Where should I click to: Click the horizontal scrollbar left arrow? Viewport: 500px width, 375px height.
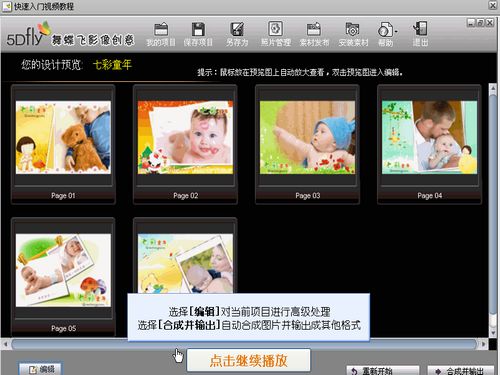(x=5, y=344)
